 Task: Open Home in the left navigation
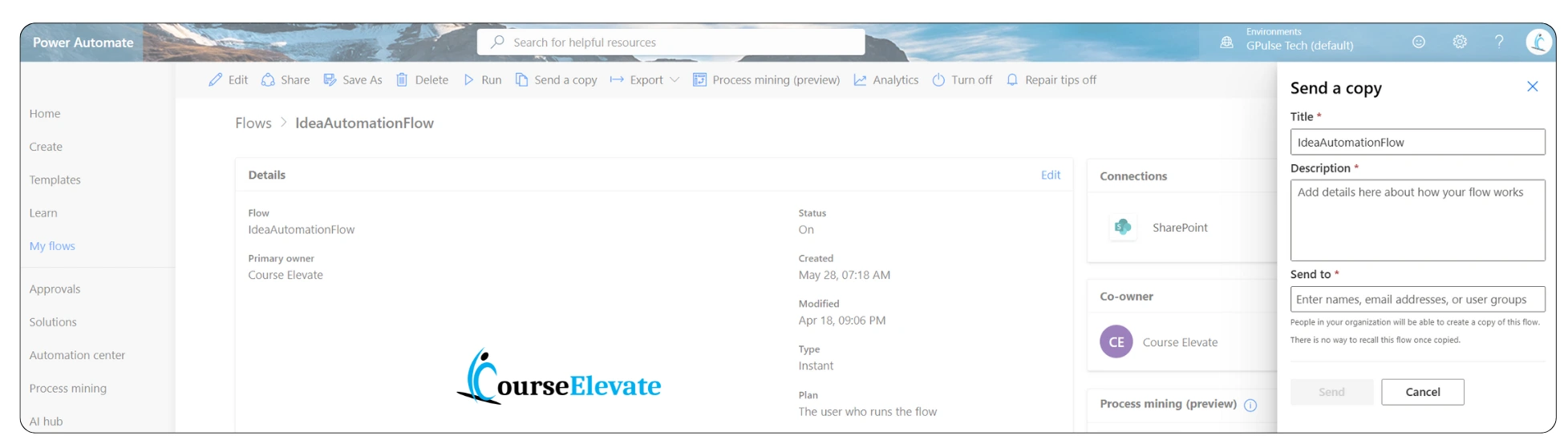pyautogui.click(x=45, y=114)
